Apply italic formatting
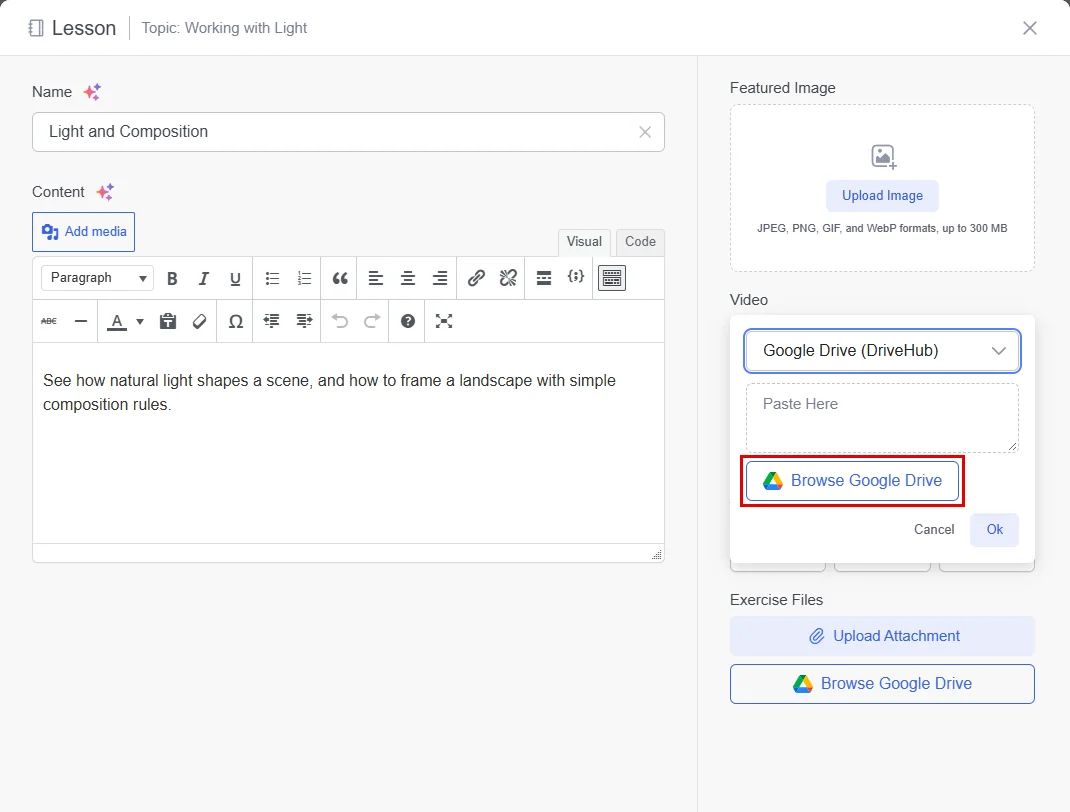This screenshot has width=1070, height=812. click(203, 278)
